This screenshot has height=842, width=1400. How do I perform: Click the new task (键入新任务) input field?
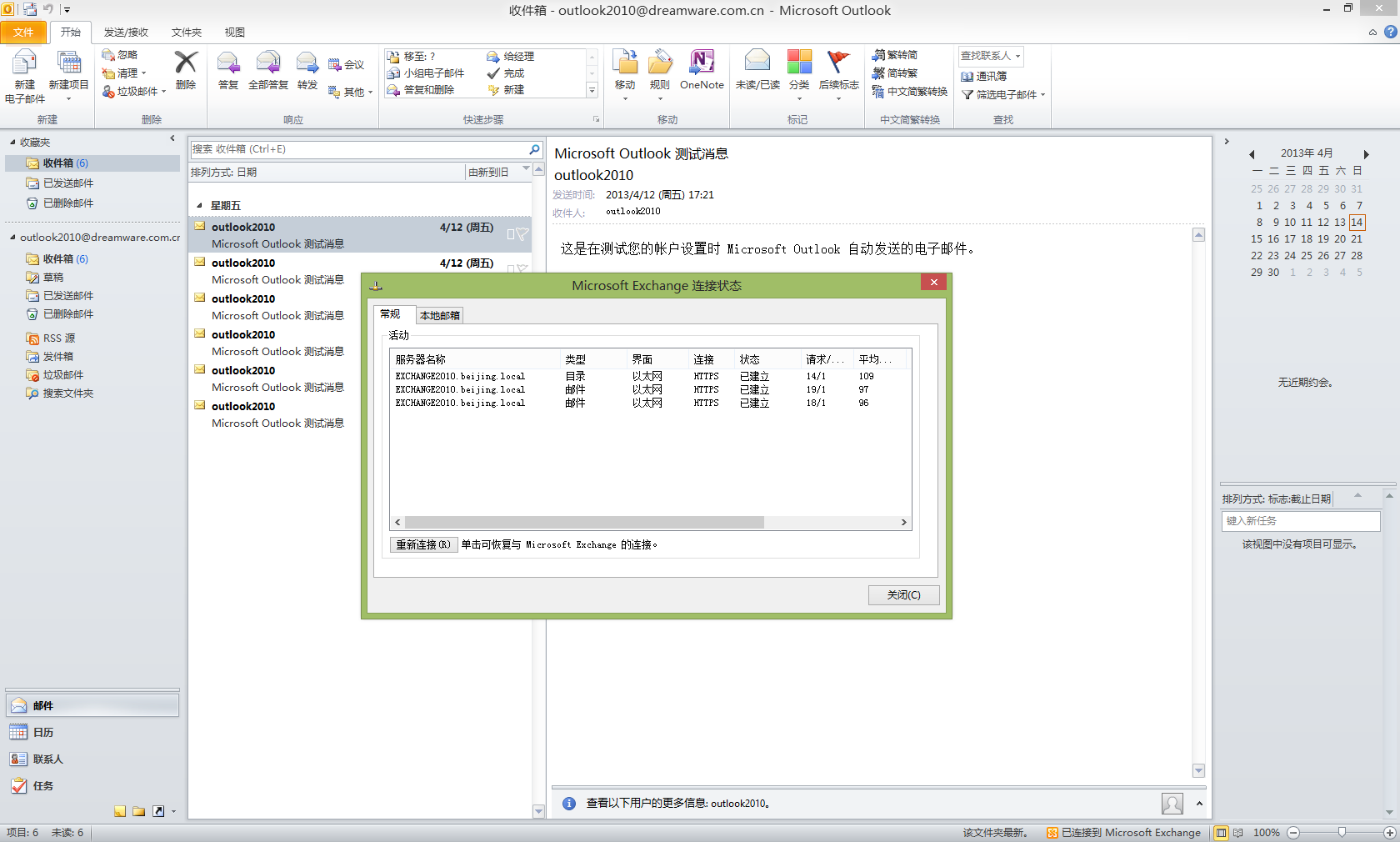pos(1301,521)
